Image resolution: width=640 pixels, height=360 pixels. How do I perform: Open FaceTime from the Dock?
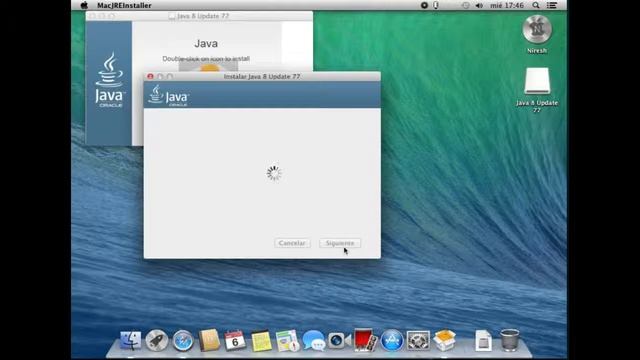tap(339, 340)
